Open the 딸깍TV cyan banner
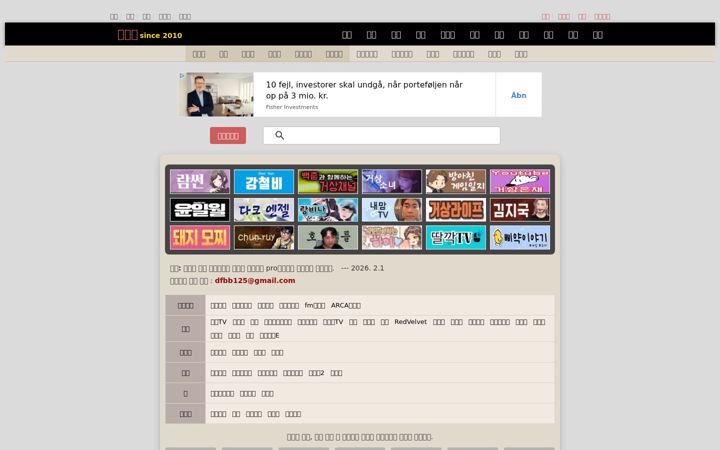The width and height of the screenshot is (720, 450). click(x=456, y=237)
